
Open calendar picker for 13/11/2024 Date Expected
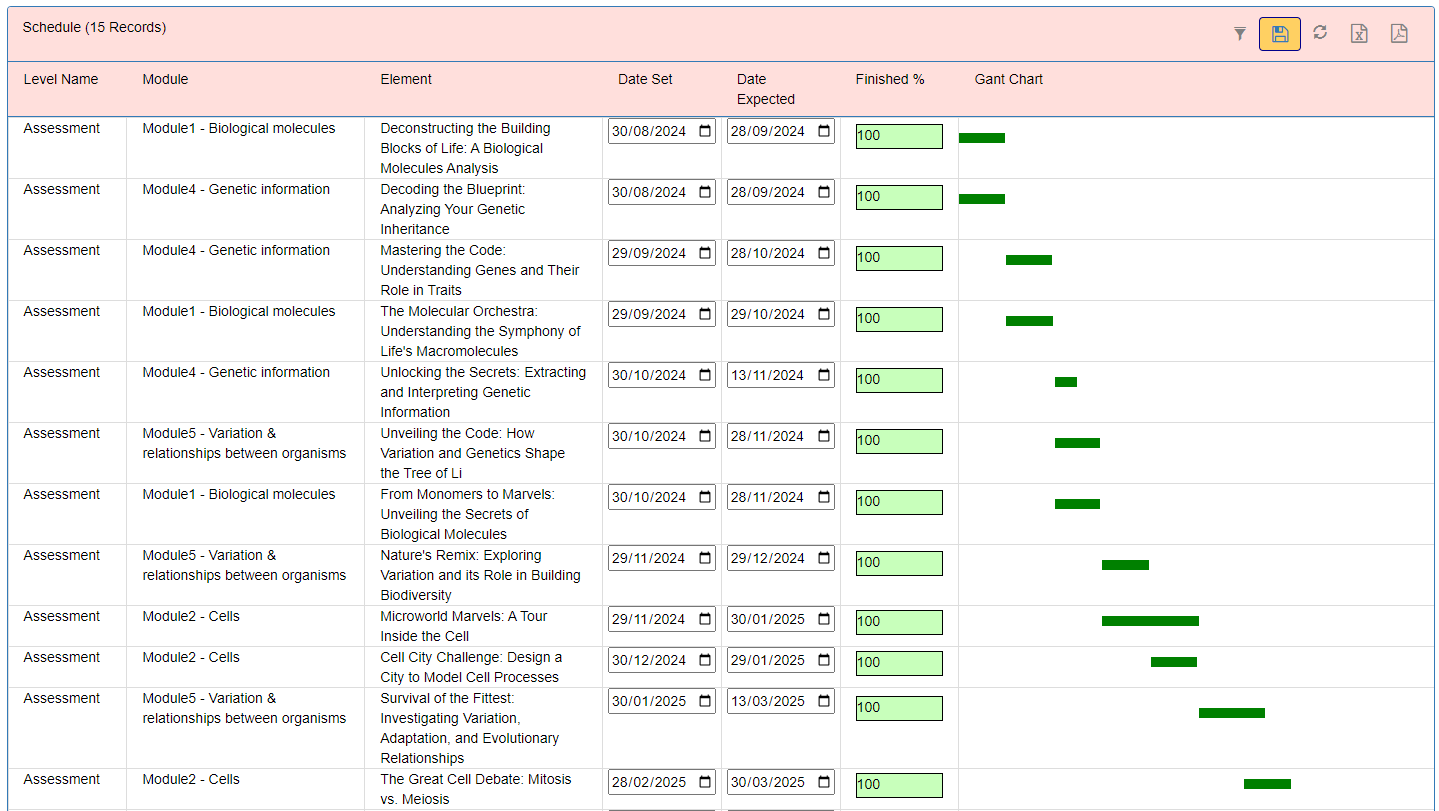[x=824, y=375]
